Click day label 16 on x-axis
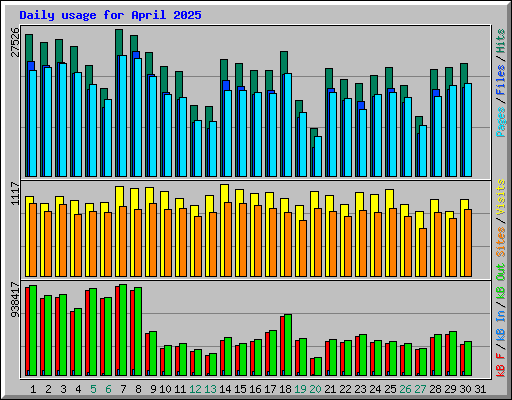 coord(255,389)
